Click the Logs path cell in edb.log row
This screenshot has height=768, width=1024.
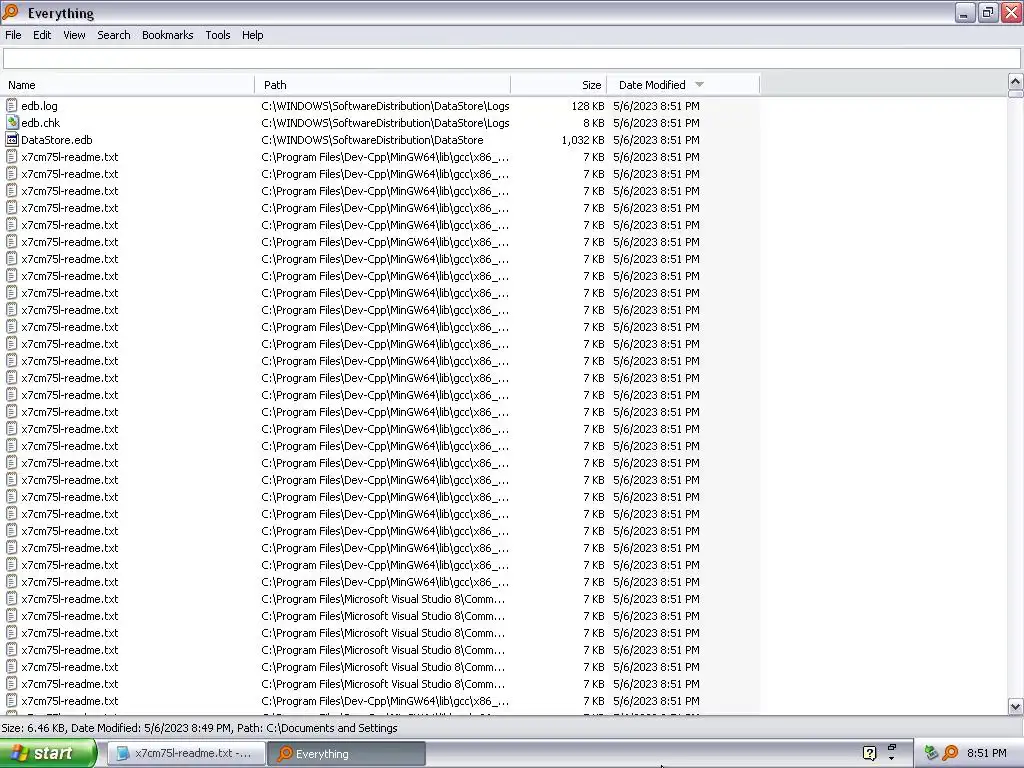pos(385,105)
